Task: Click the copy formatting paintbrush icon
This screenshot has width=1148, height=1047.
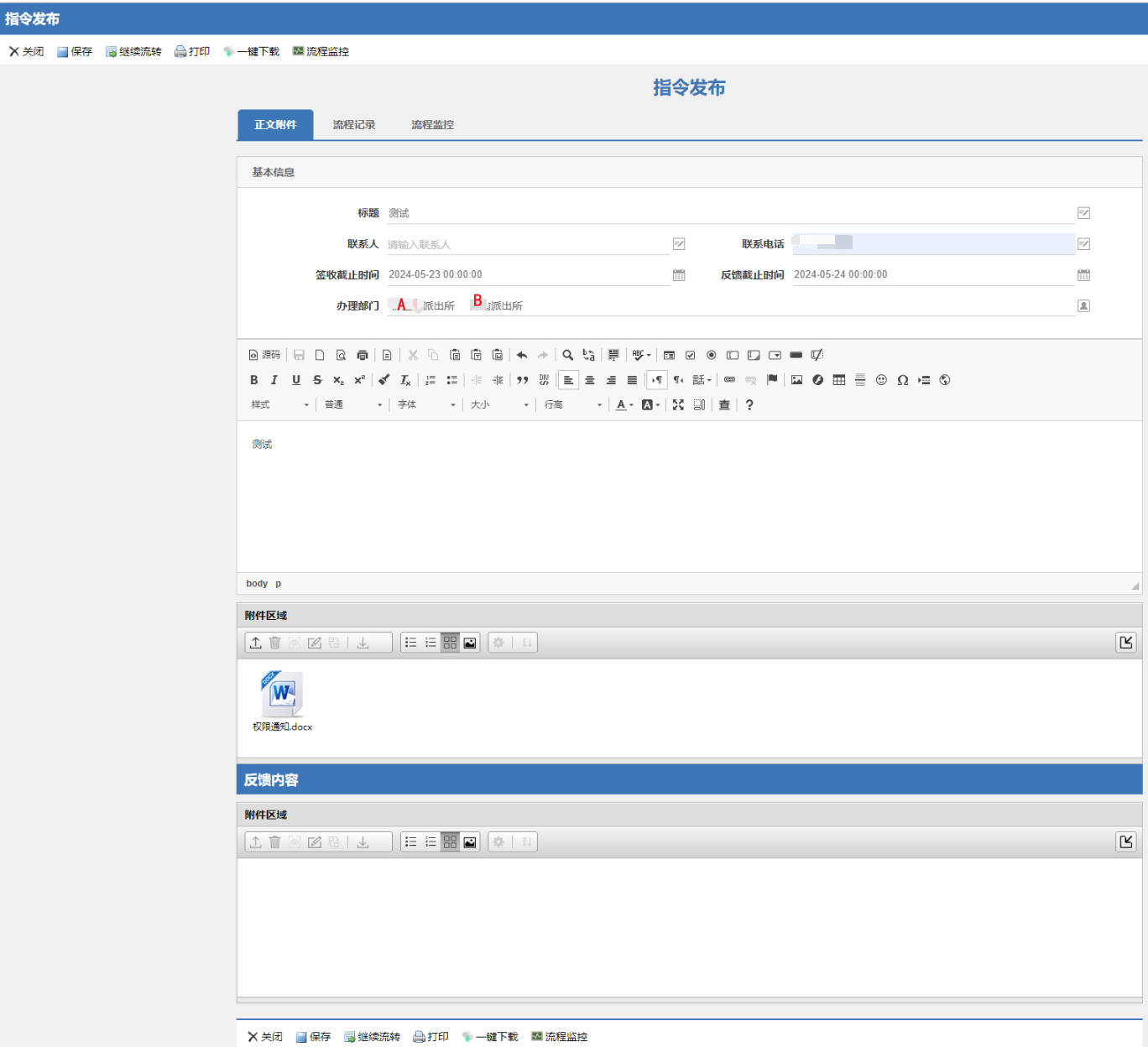Action: [x=384, y=380]
